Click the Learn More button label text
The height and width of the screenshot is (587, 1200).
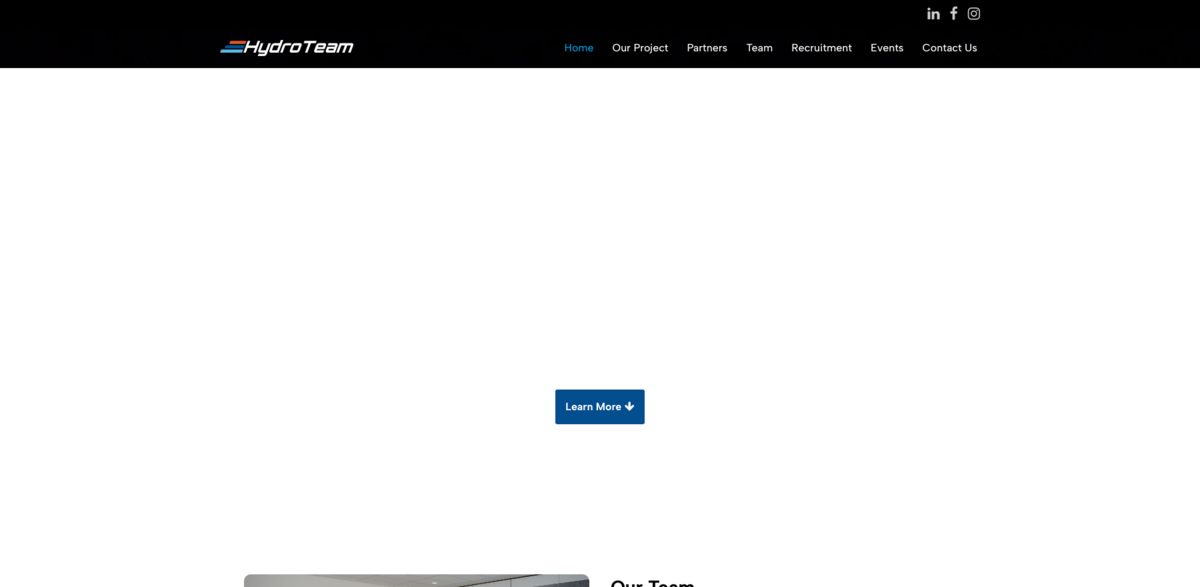[x=593, y=407]
